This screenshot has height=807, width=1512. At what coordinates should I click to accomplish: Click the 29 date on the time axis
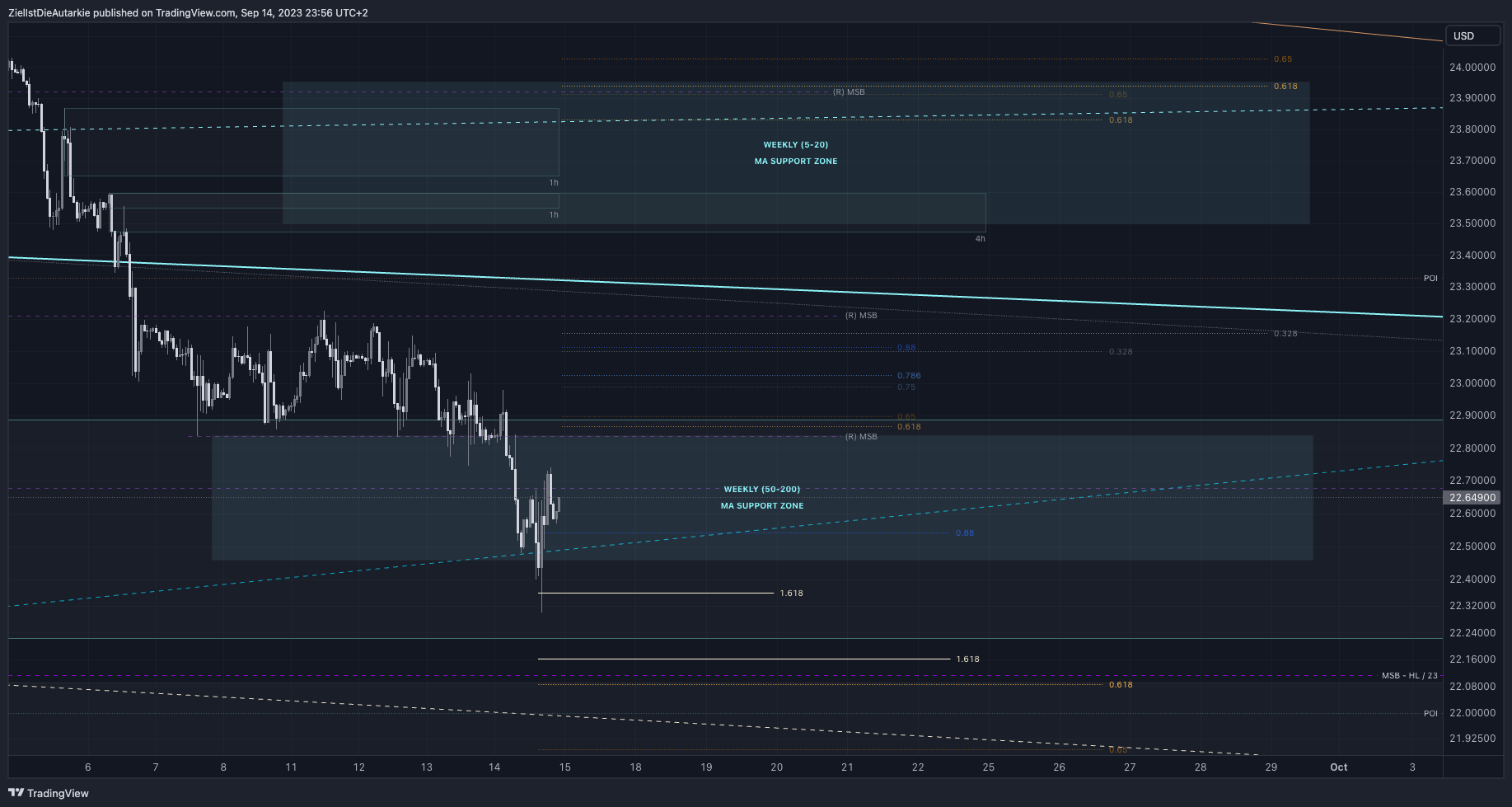click(x=1271, y=767)
